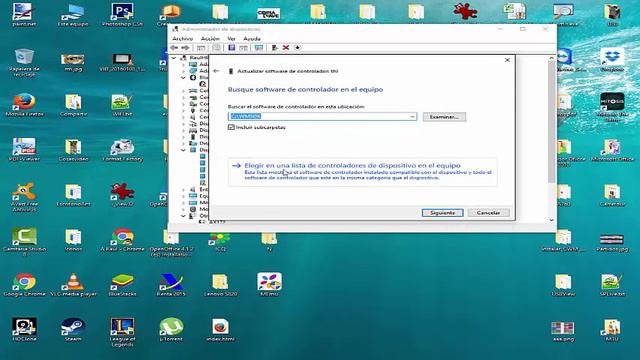Launch the Photoshop CS6 desktop shortcut

tap(122, 15)
